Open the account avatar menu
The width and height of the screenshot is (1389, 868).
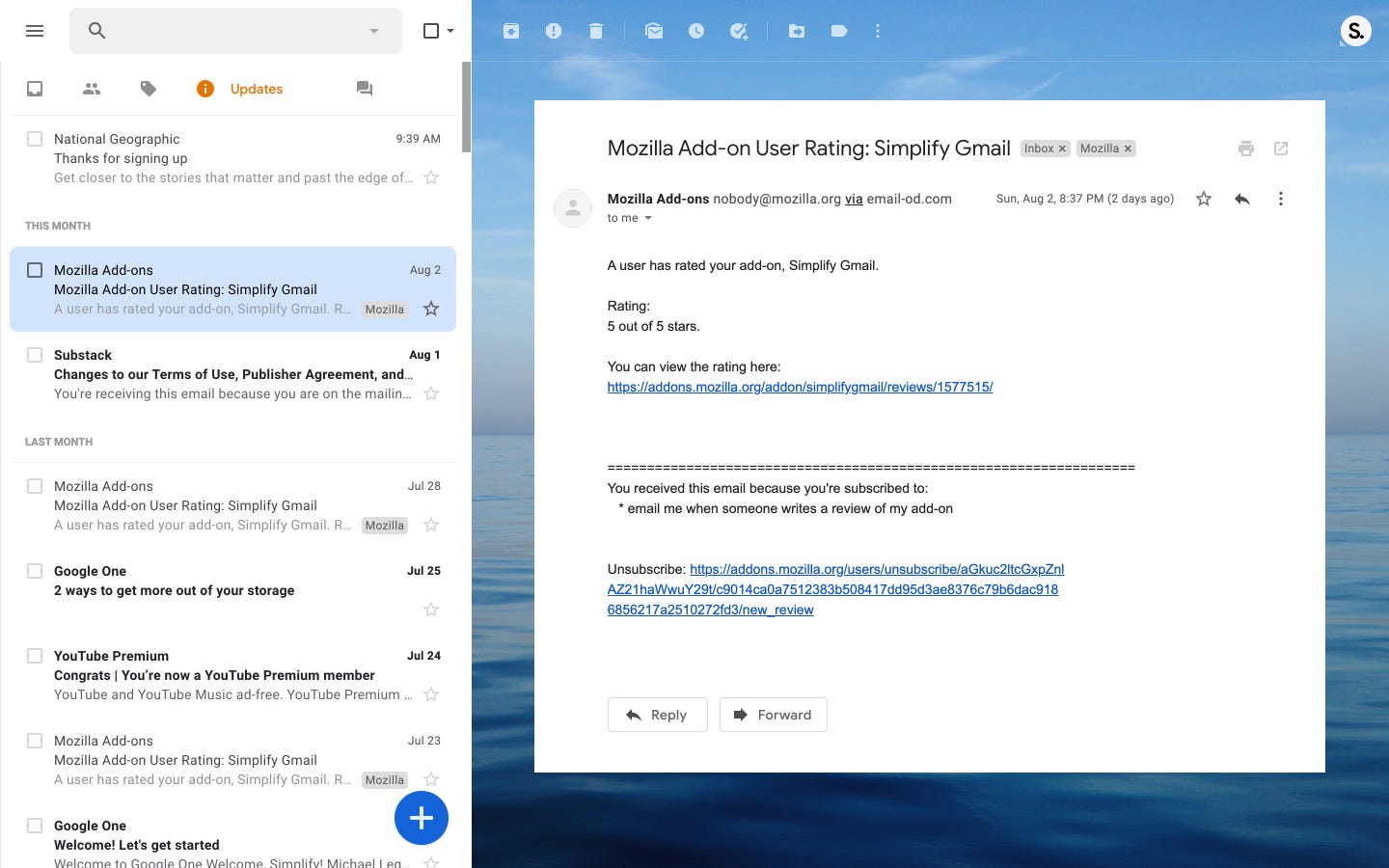(x=1356, y=31)
